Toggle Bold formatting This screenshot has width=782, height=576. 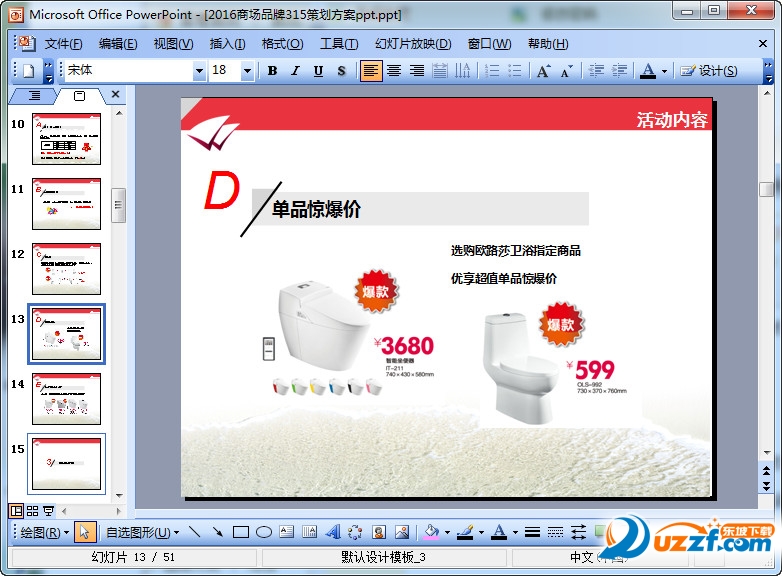click(x=272, y=71)
